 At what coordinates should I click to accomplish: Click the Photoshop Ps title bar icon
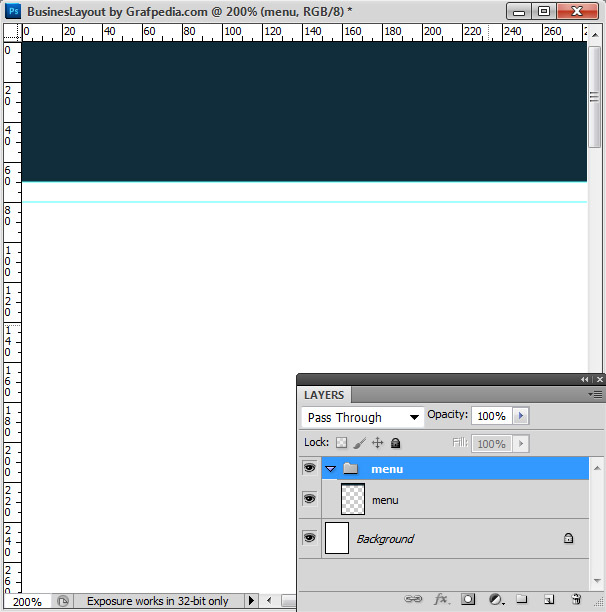[x=13, y=11]
